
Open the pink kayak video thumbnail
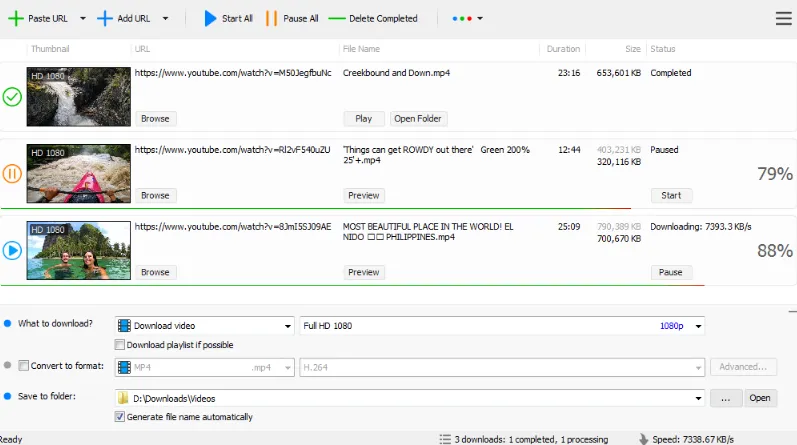[x=79, y=173]
